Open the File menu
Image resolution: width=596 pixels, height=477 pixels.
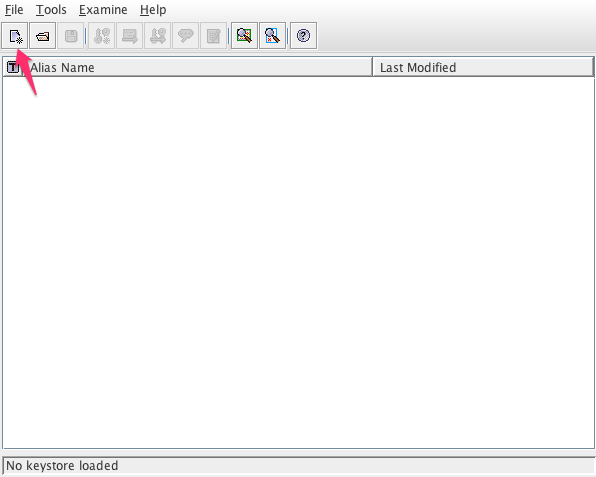[14, 10]
